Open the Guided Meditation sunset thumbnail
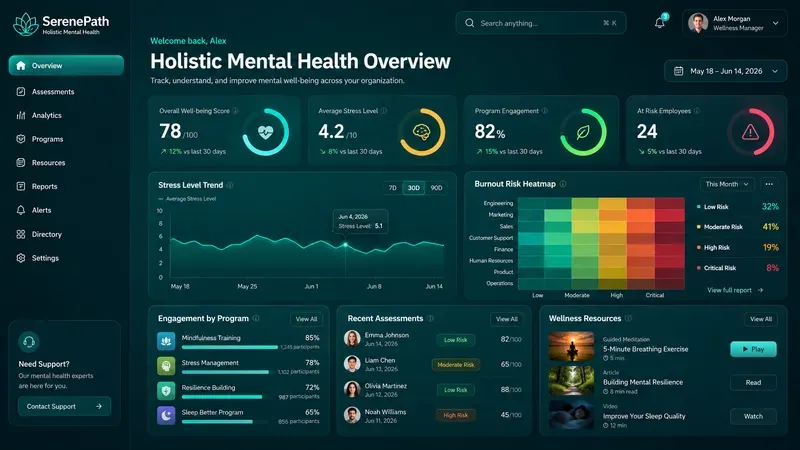The width and height of the screenshot is (800, 450). click(571, 346)
